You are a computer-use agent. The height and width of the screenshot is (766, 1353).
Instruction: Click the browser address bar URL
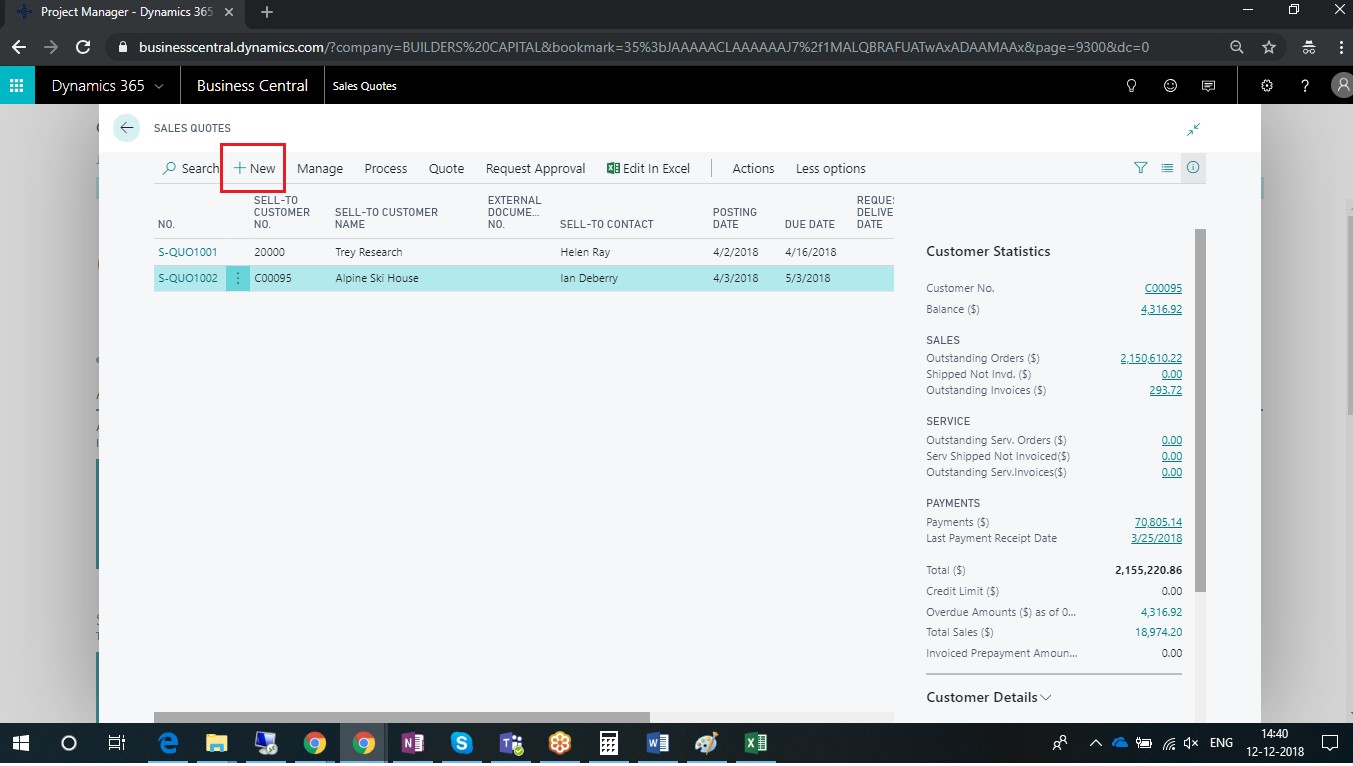click(643, 47)
